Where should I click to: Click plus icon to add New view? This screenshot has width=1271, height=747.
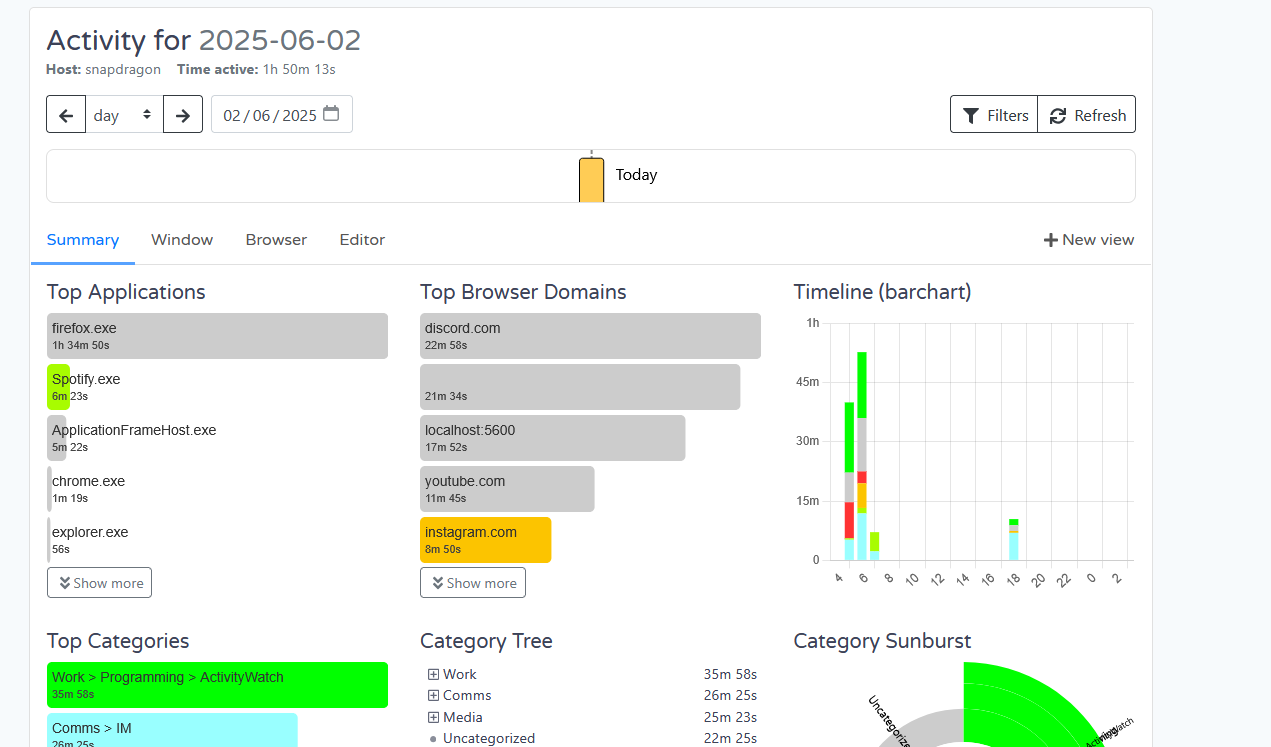click(1050, 240)
